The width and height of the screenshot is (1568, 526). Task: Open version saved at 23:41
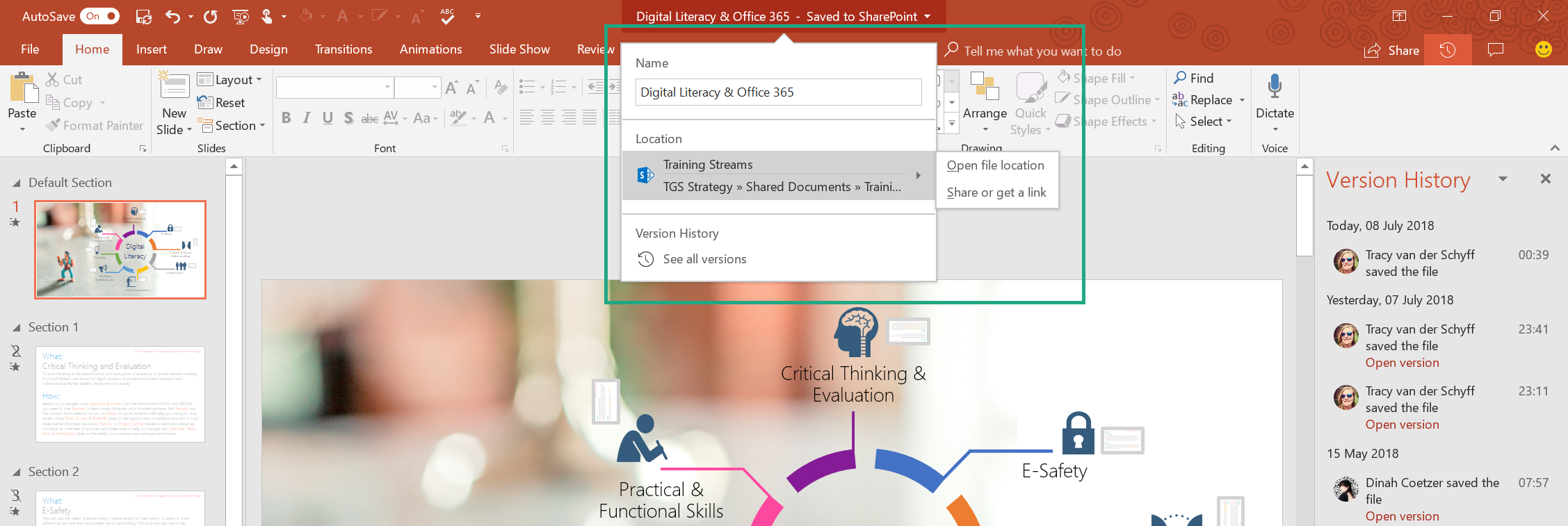point(1402,363)
